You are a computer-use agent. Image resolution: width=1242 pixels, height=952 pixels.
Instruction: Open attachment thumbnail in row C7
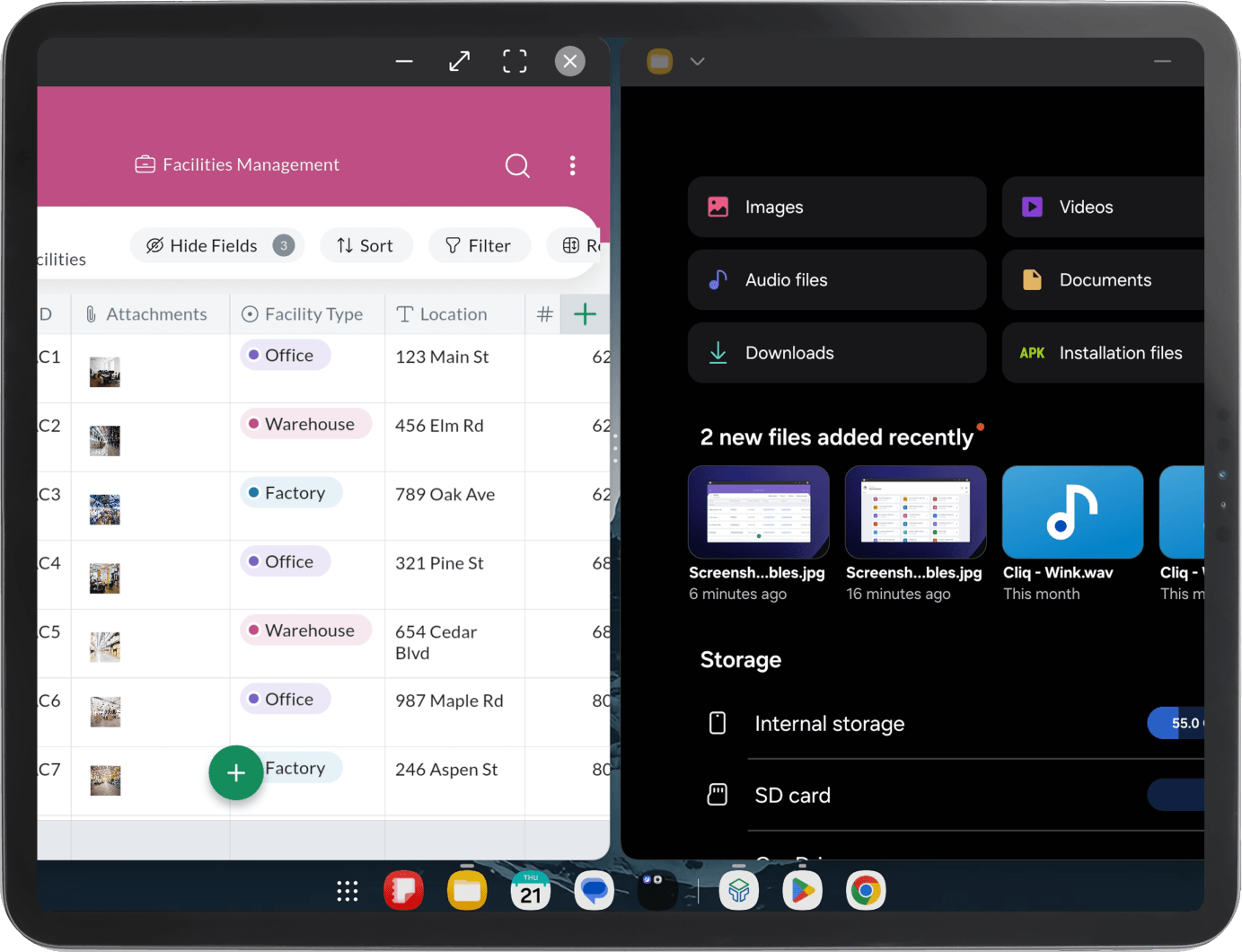coord(105,780)
